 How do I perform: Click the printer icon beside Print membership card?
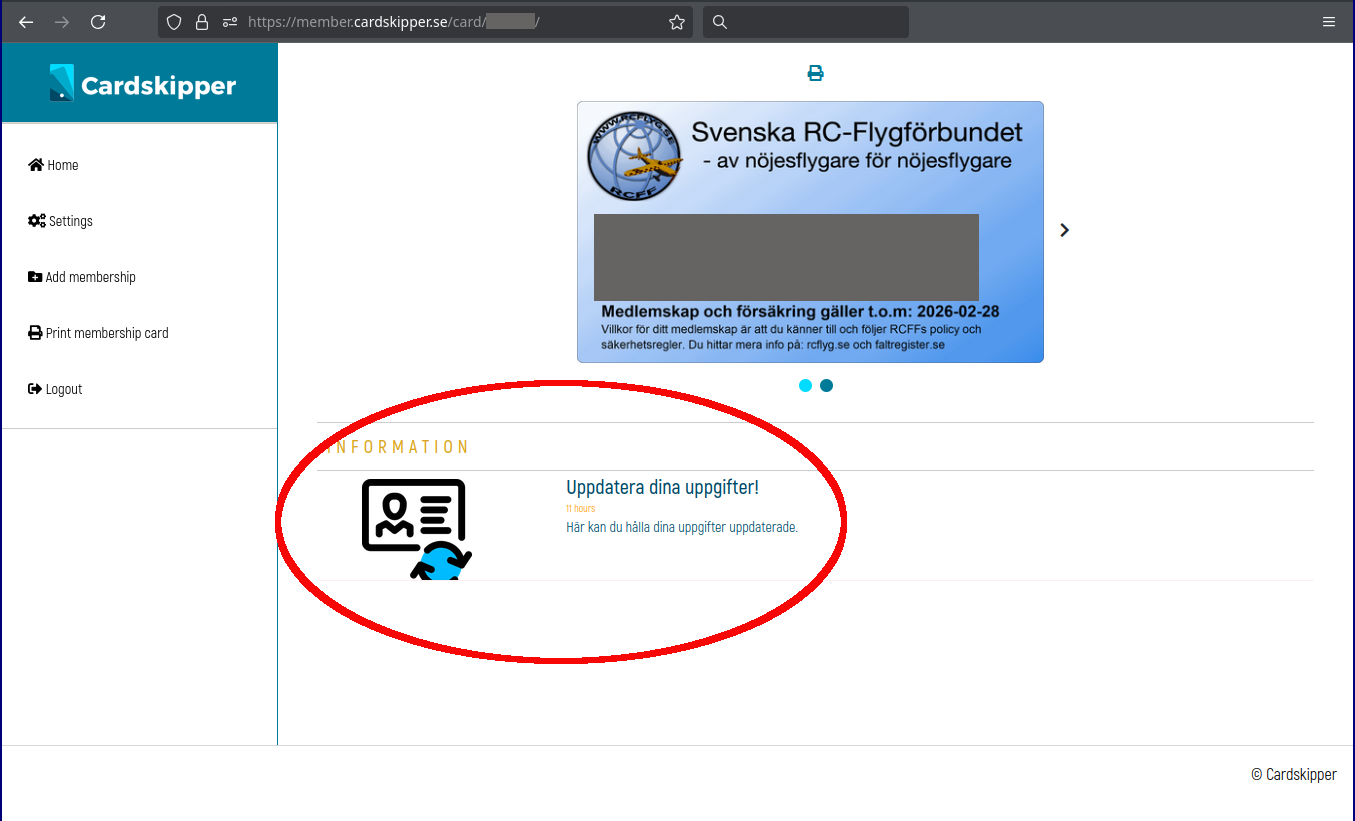tap(35, 333)
